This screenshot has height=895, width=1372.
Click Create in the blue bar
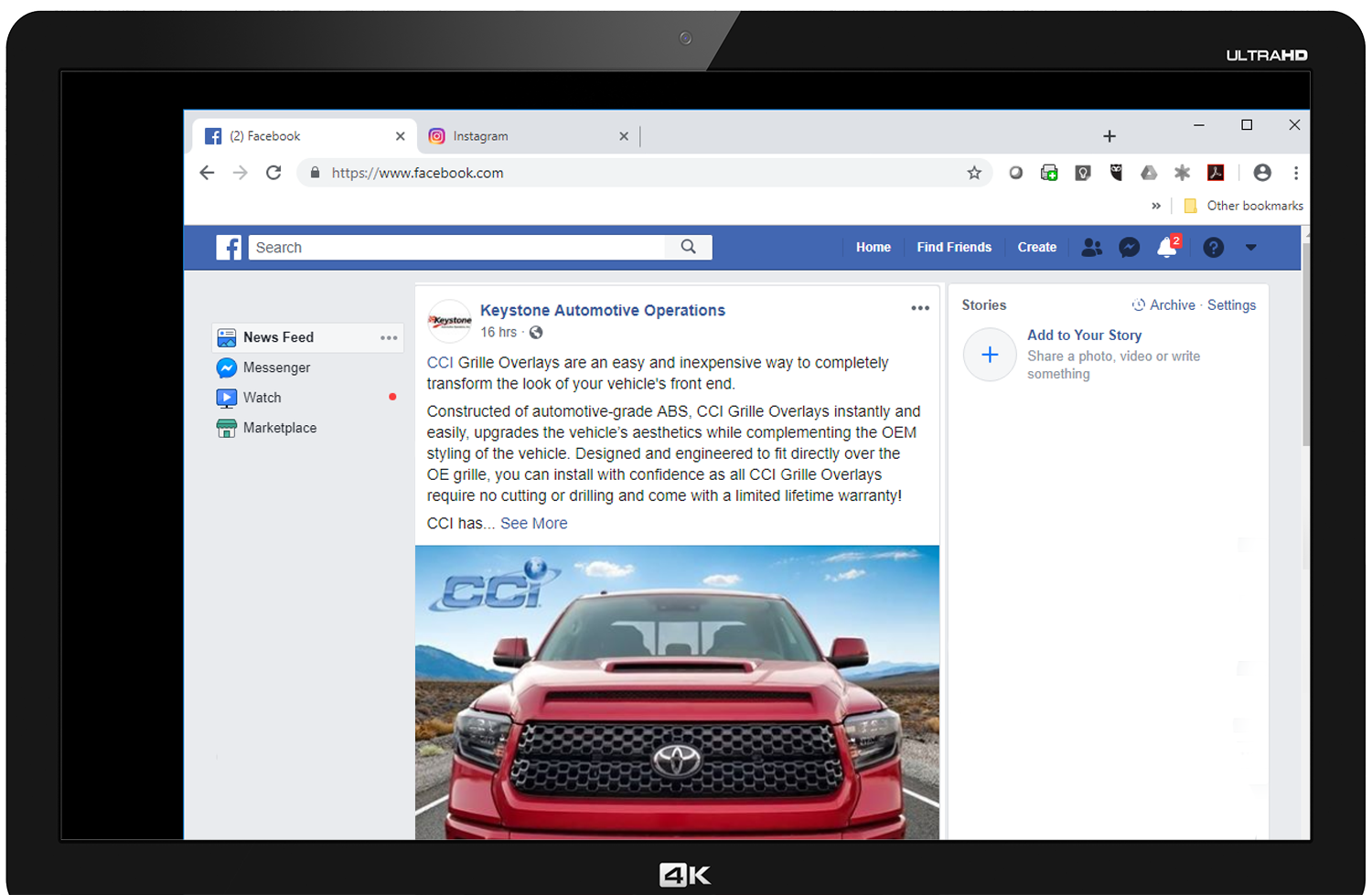click(1037, 247)
